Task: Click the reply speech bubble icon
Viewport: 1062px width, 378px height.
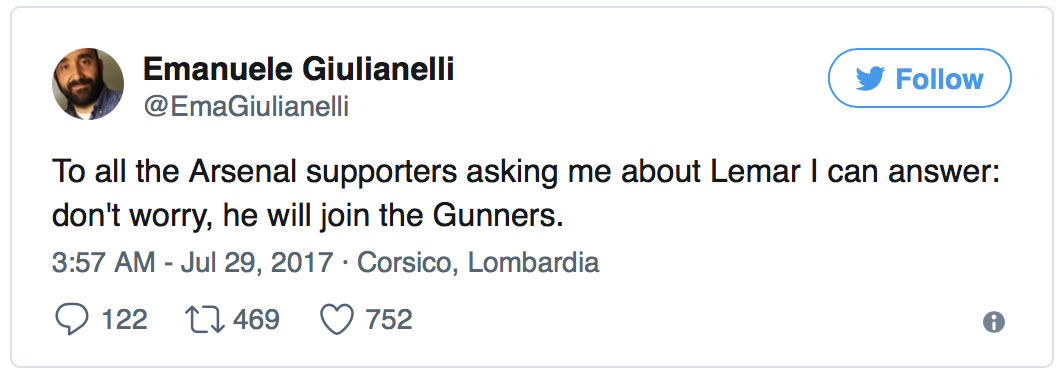Action: click(x=71, y=320)
